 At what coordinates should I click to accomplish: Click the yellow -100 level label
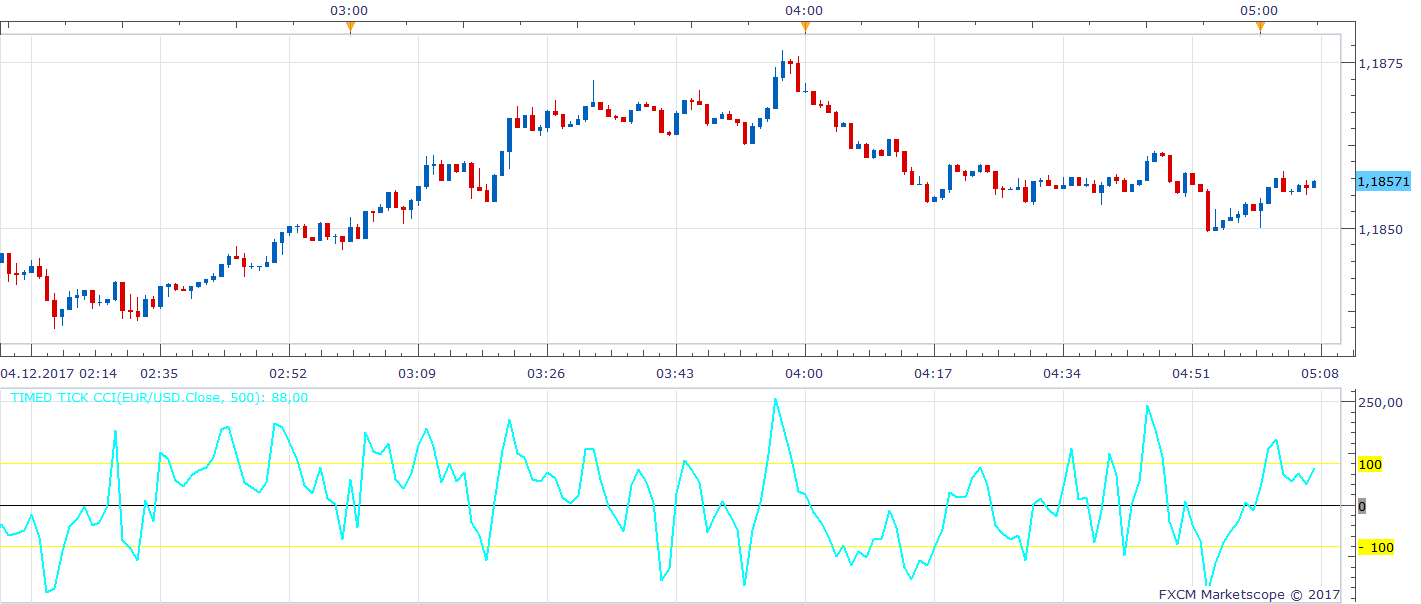tap(1375, 547)
